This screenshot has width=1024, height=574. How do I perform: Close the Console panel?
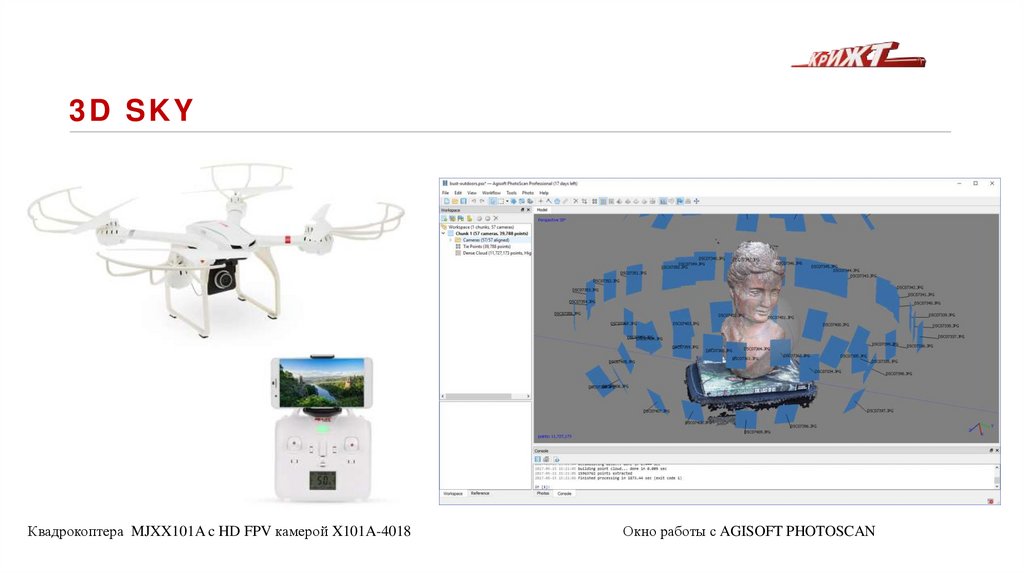pos(997,451)
